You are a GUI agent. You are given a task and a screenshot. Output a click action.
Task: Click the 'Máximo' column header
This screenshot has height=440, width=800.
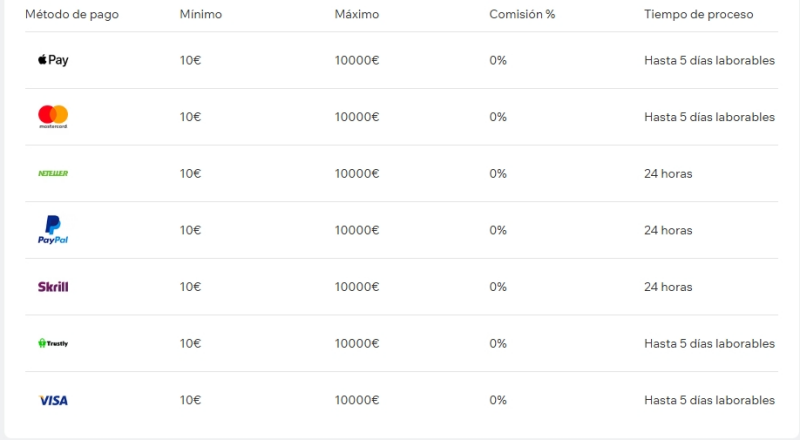(357, 15)
